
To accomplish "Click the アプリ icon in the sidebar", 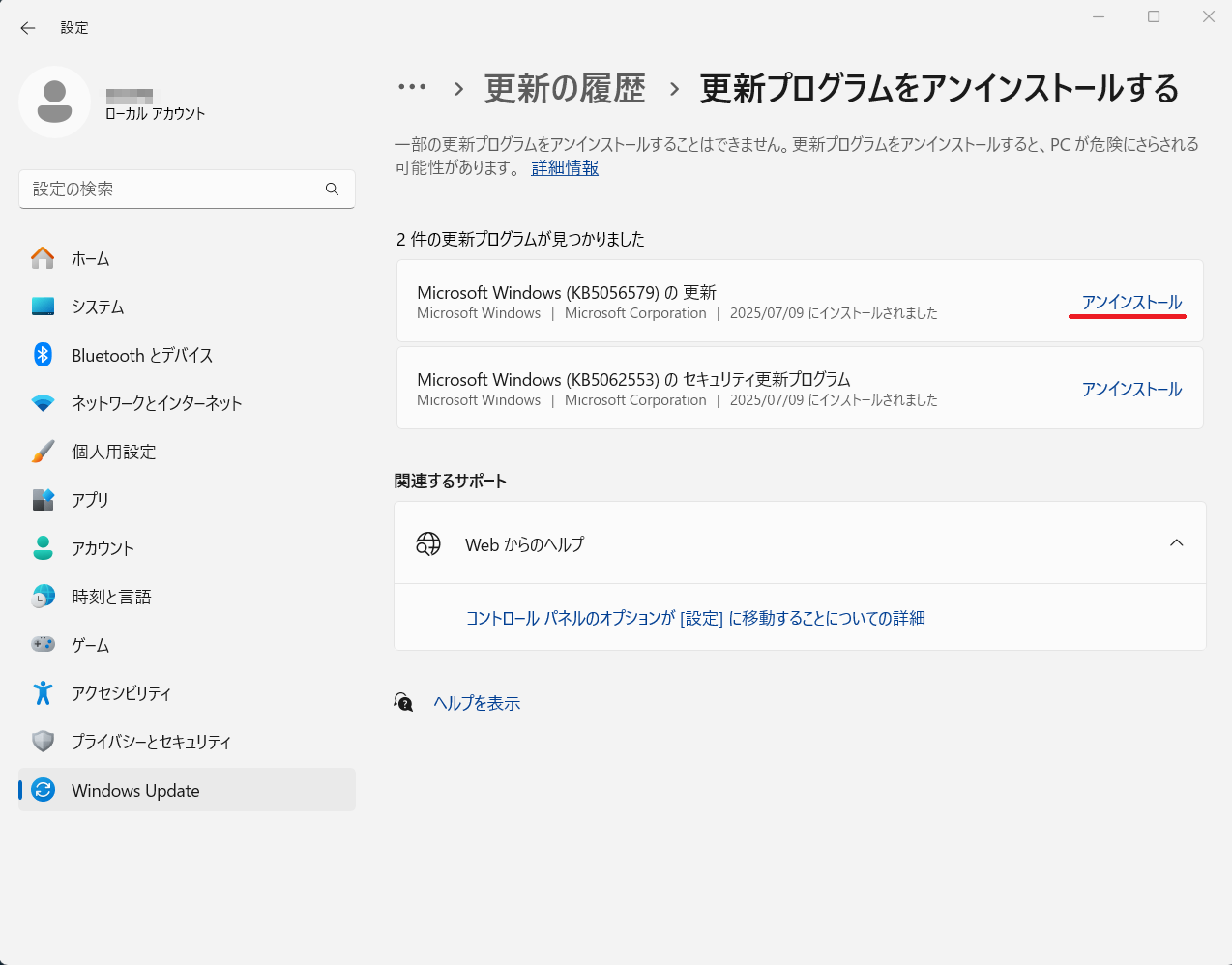I will click(x=43, y=500).
